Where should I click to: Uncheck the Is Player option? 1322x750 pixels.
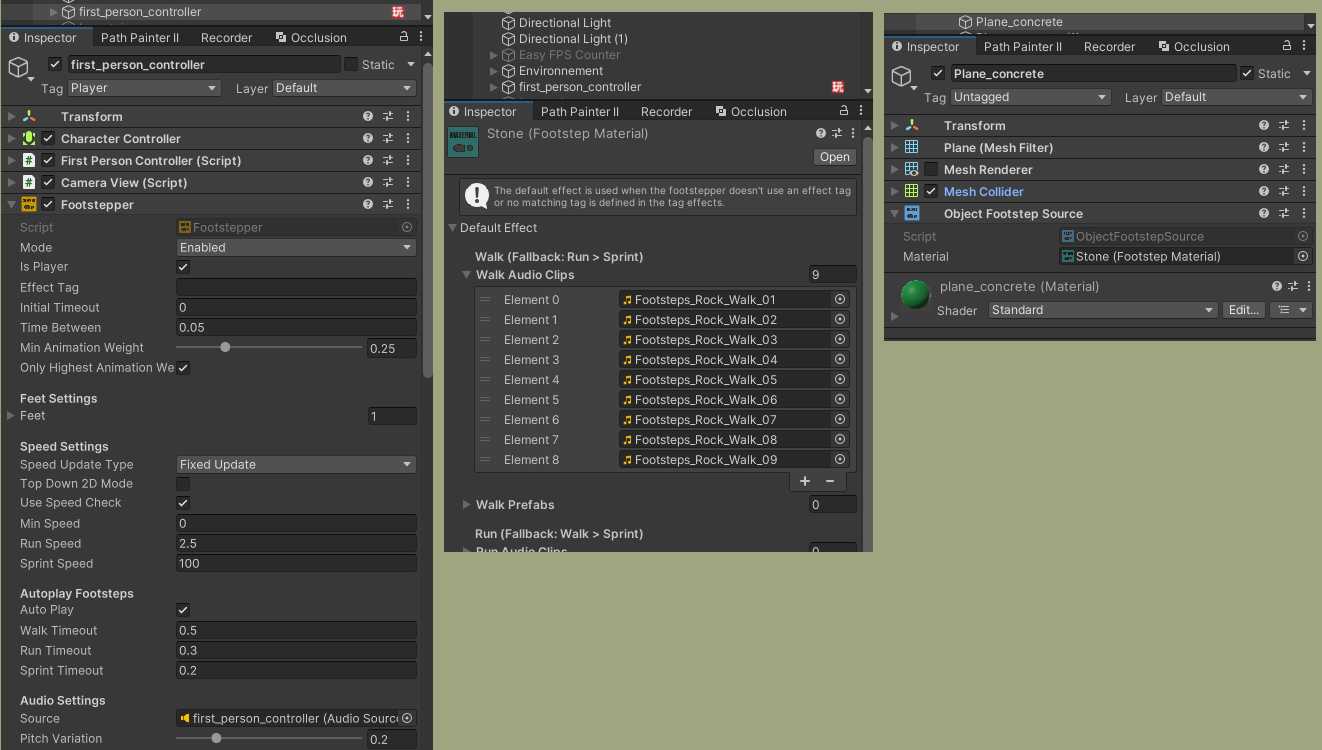(x=183, y=267)
